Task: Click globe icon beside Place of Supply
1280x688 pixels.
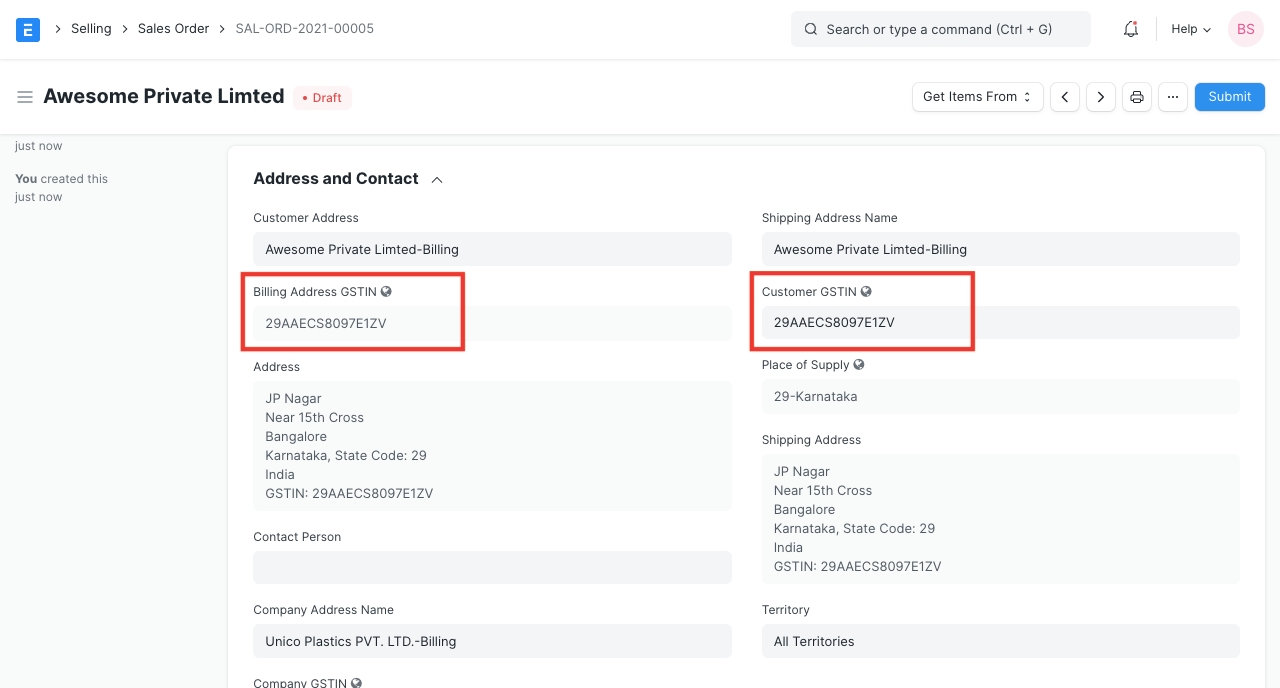Action: [x=859, y=365]
